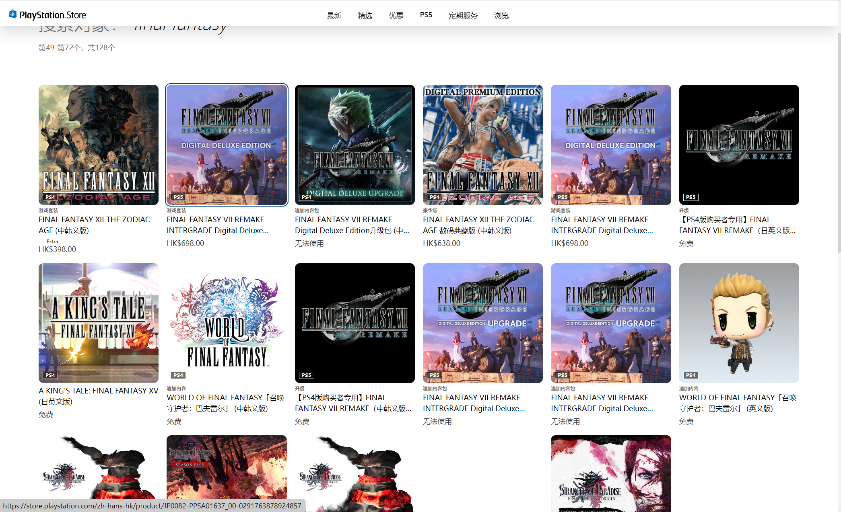Click the HK$638.00 price

441,243
